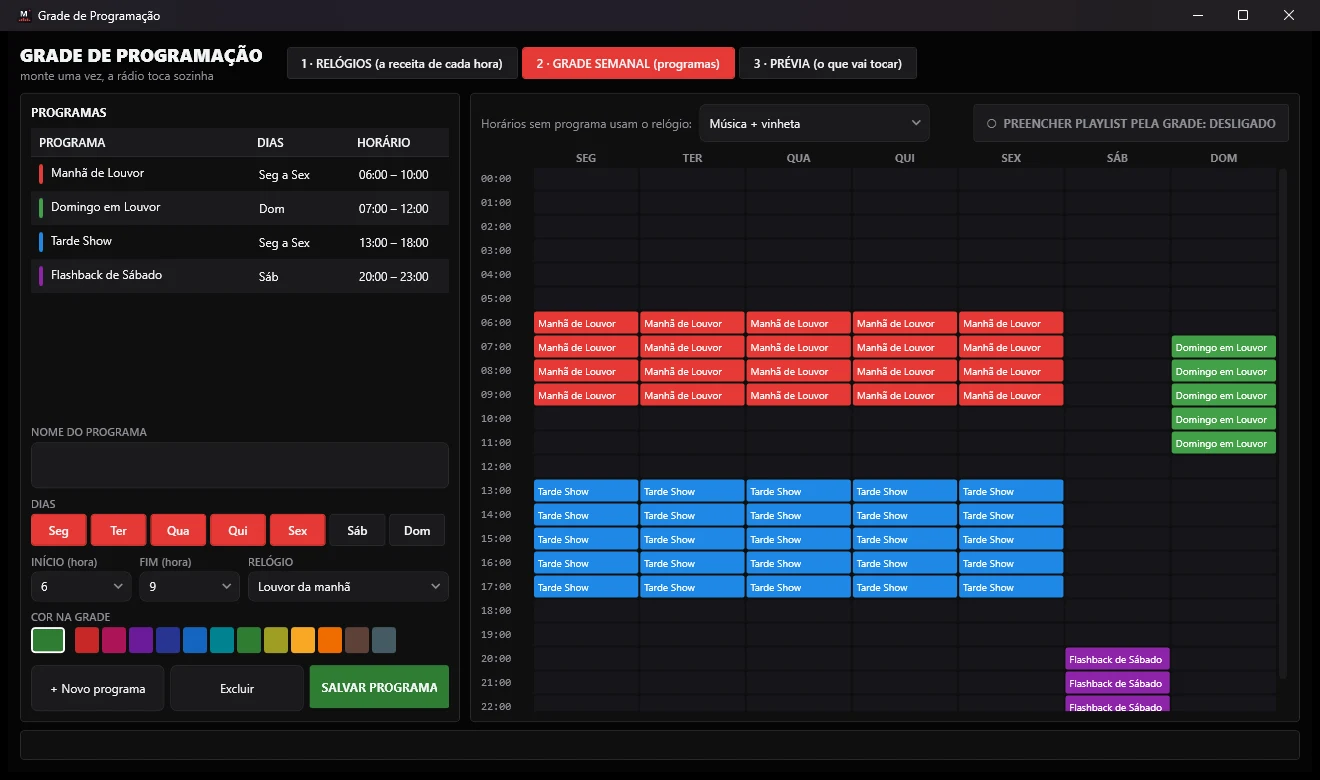Click the weekly grid vertical scrollbar
1320x780 pixels.
1283,425
